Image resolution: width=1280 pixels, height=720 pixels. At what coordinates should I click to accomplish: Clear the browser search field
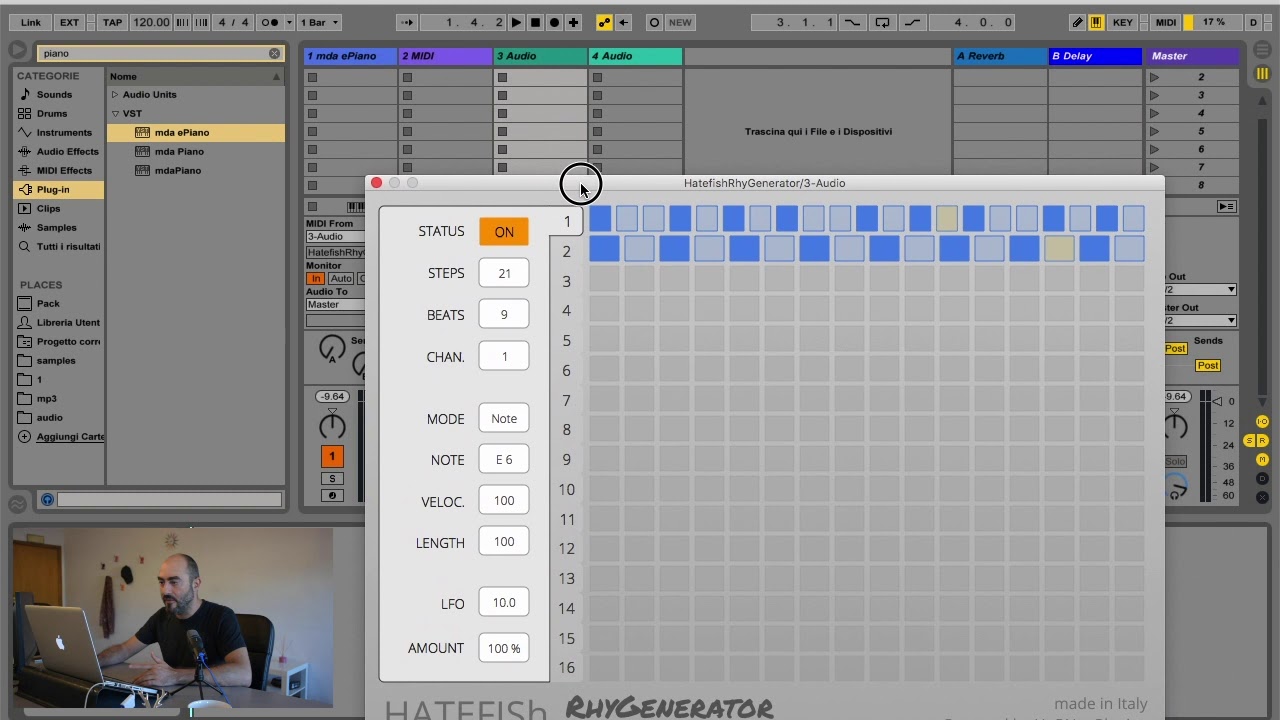[x=275, y=53]
